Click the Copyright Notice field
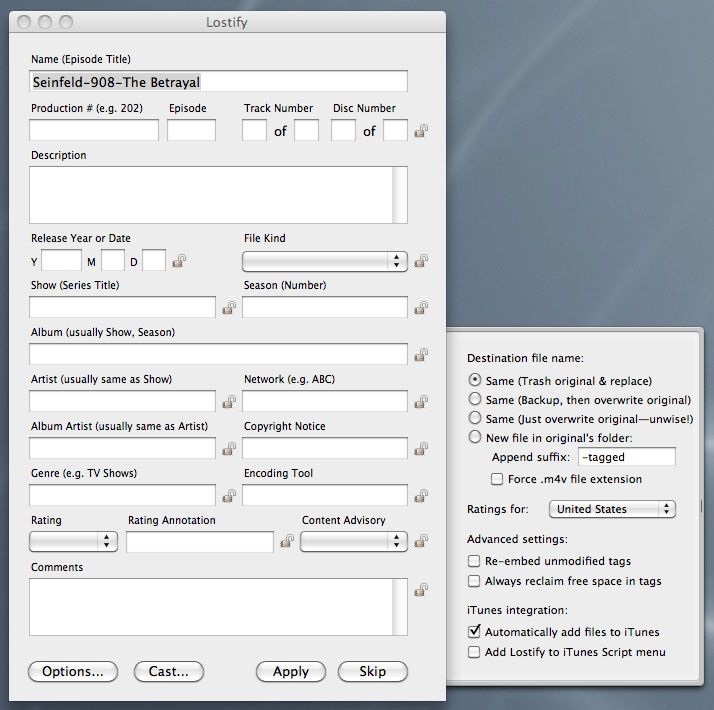The height and width of the screenshot is (710, 714). pyautogui.click(x=325, y=448)
